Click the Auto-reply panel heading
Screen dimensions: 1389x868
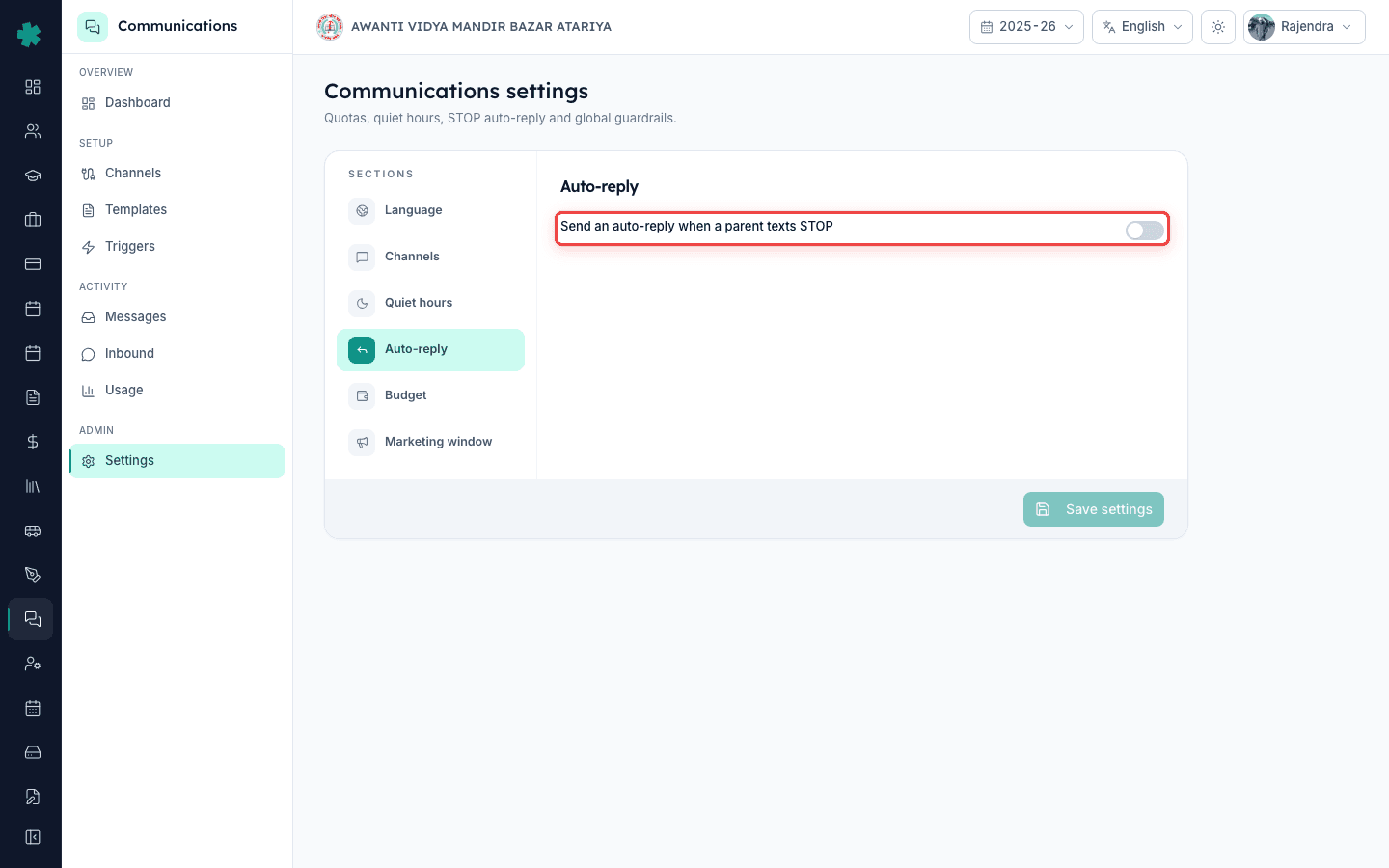pyautogui.click(x=599, y=187)
